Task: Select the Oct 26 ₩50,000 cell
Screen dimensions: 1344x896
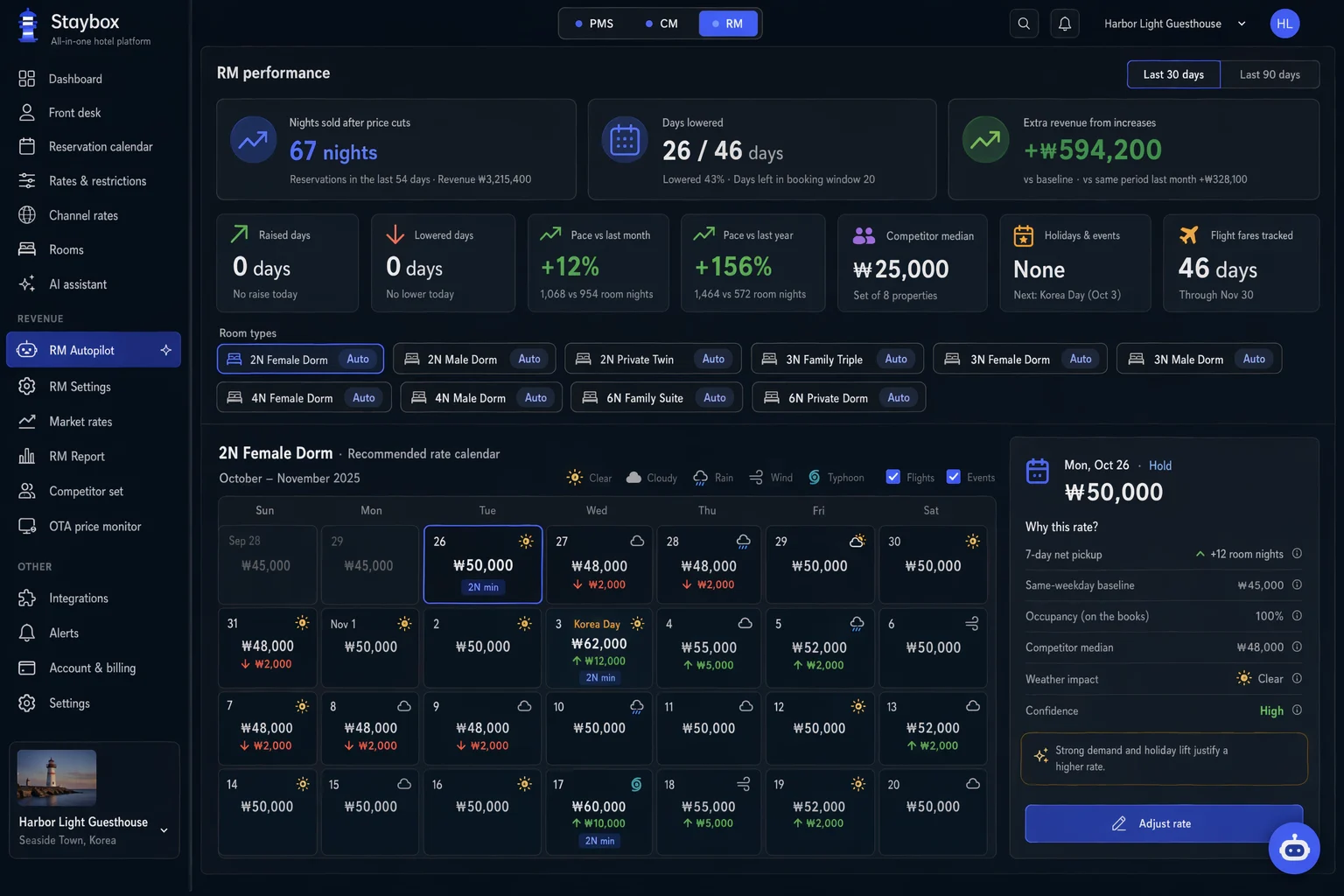Action: pos(483,564)
